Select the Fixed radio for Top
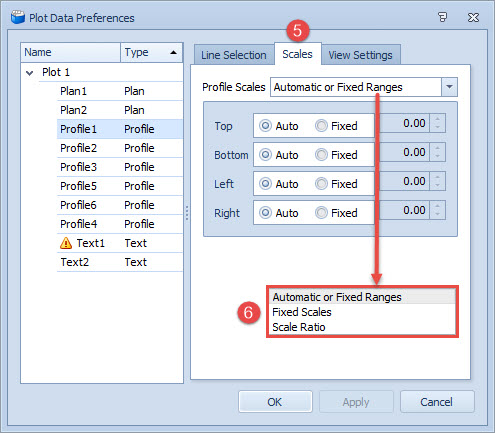The width and height of the screenshot is (495, 433). [x=321, y=126]
